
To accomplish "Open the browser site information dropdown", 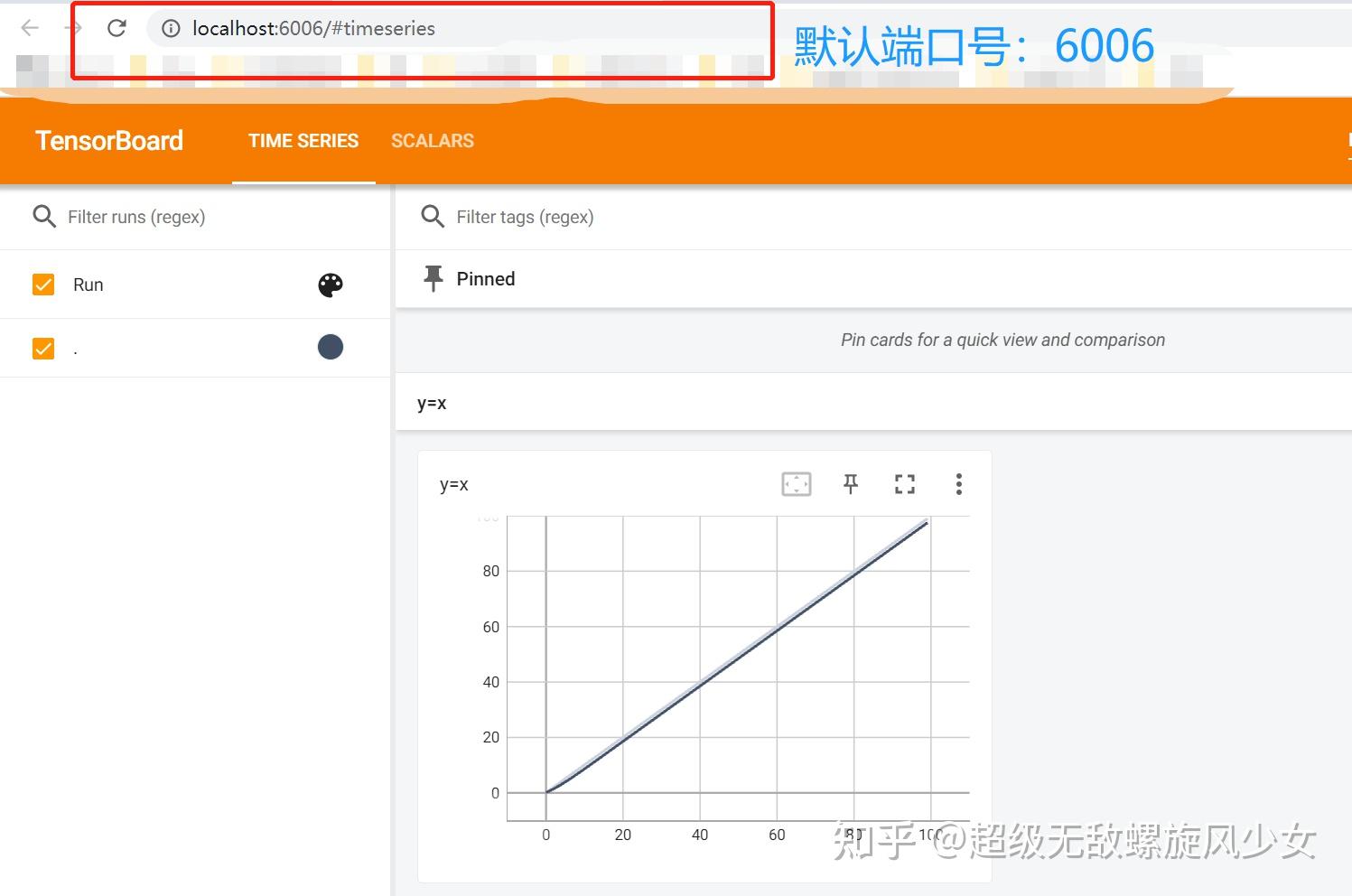I will tap(171, 28).
